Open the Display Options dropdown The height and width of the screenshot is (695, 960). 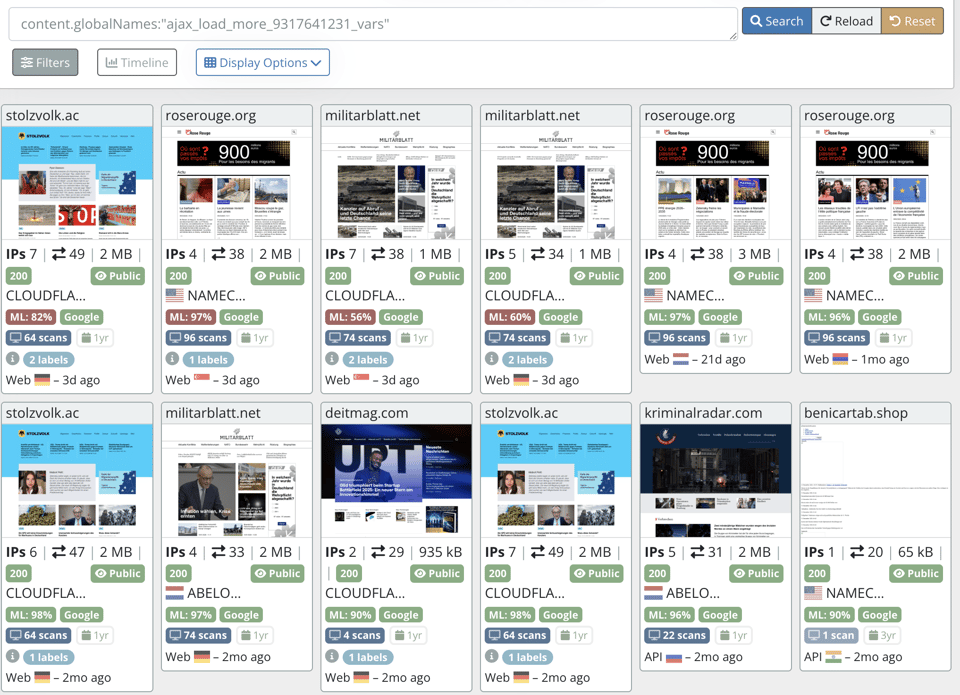(262, 62)
